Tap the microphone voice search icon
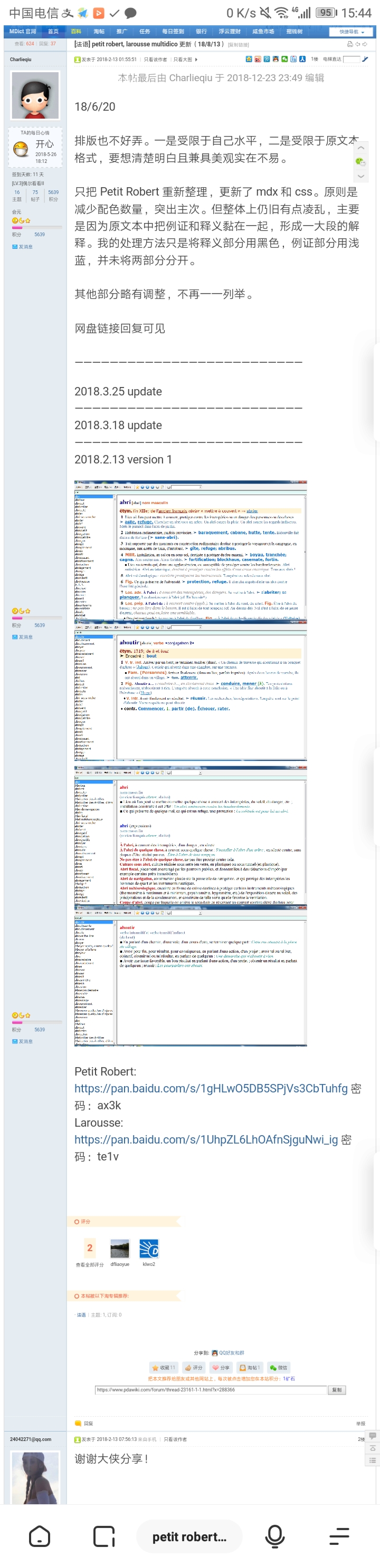The height and width of the screenshot is (1568, 380). click(x=274, y=1536)
